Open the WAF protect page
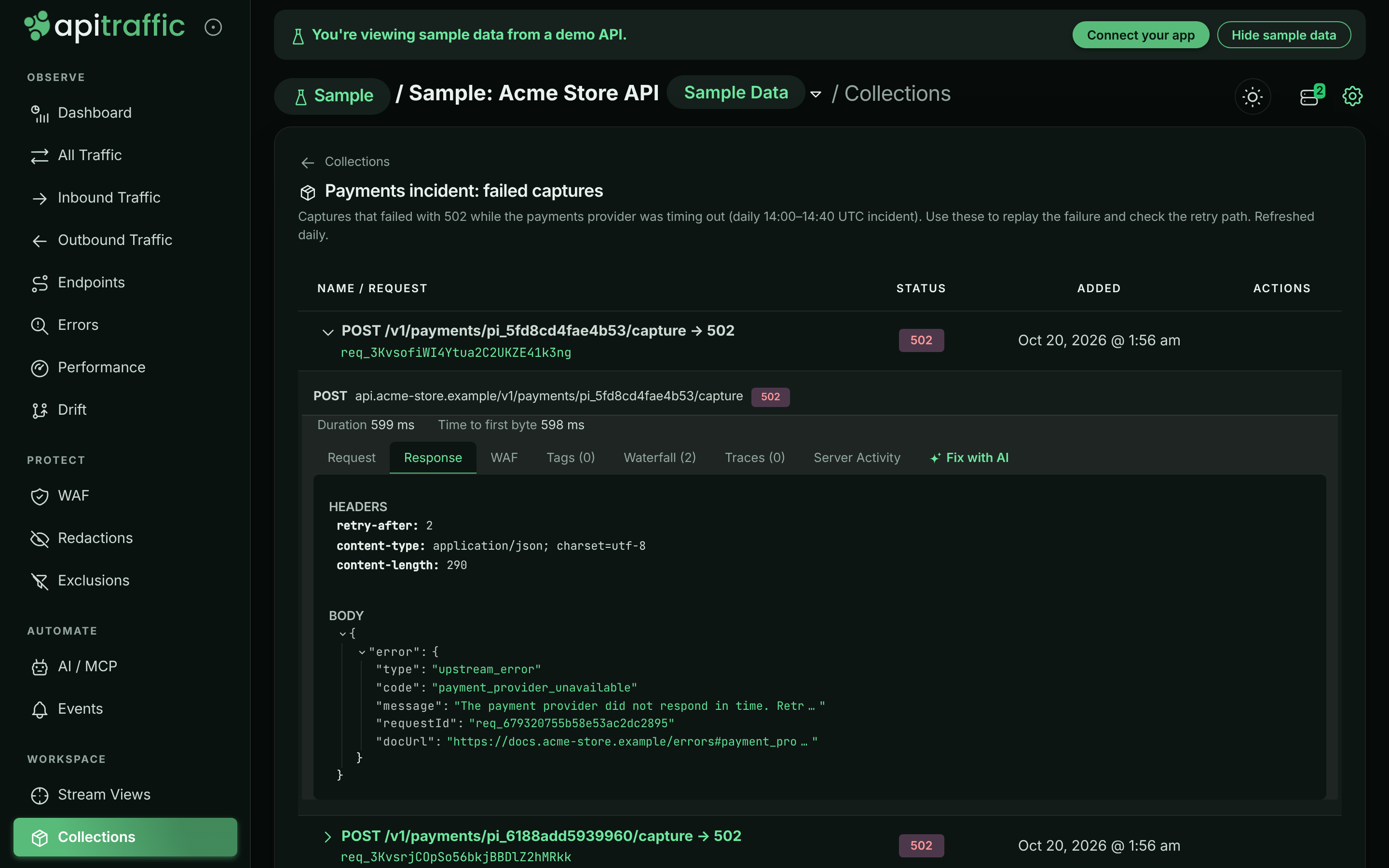Screen dimensions: 1389x868 pos(125,495)
